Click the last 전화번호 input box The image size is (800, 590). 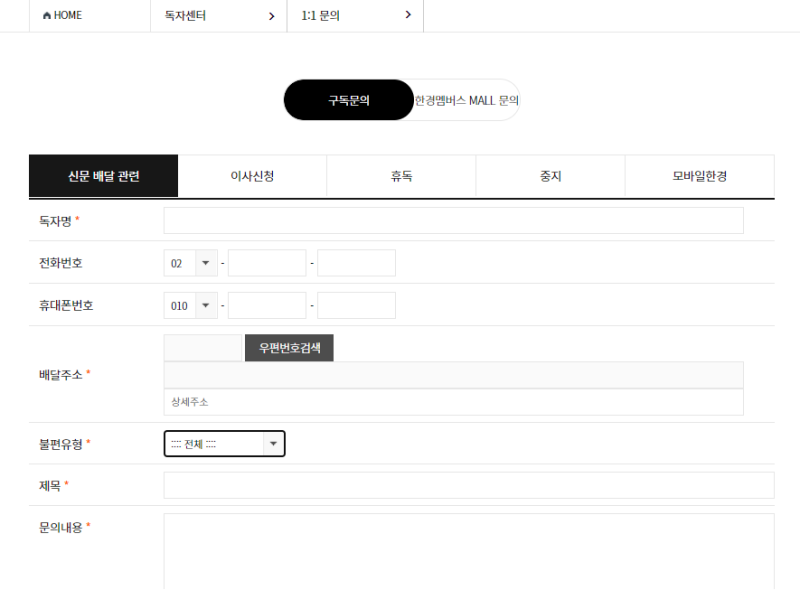[x=357, y=263]
